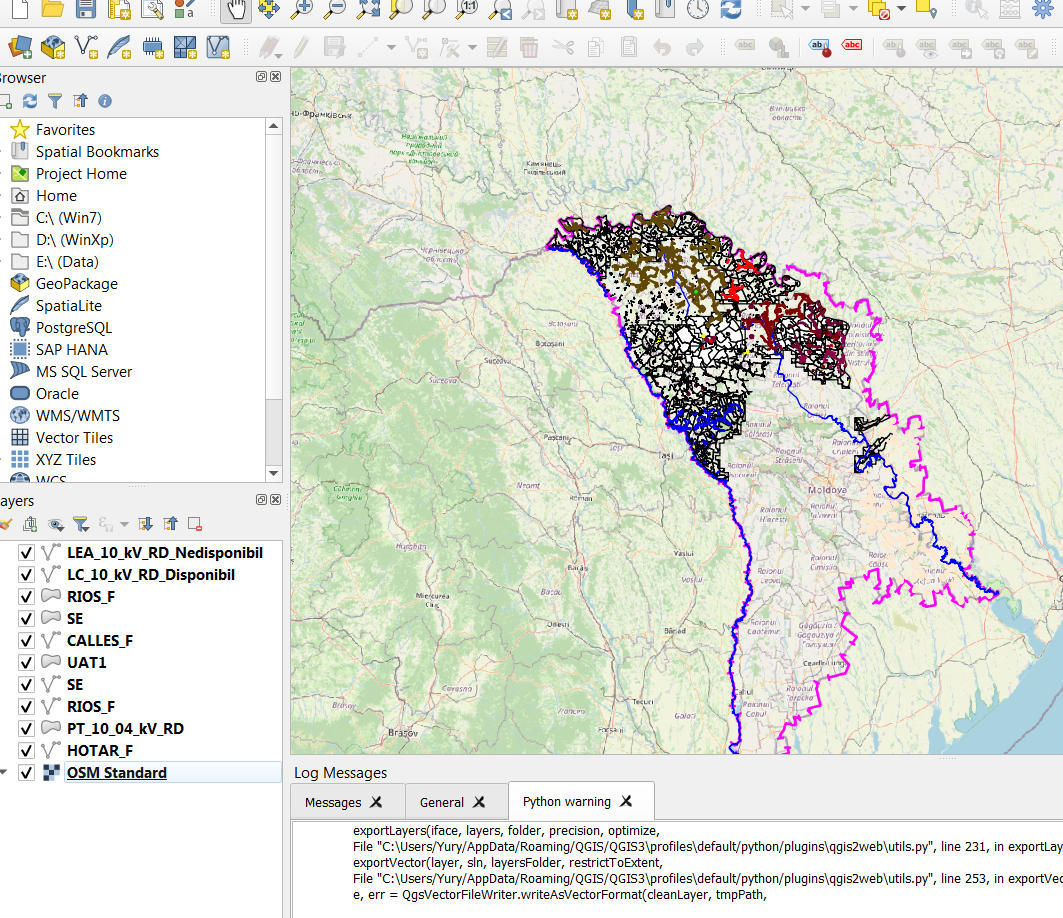Close the Python warning tab

pos(627,801)
